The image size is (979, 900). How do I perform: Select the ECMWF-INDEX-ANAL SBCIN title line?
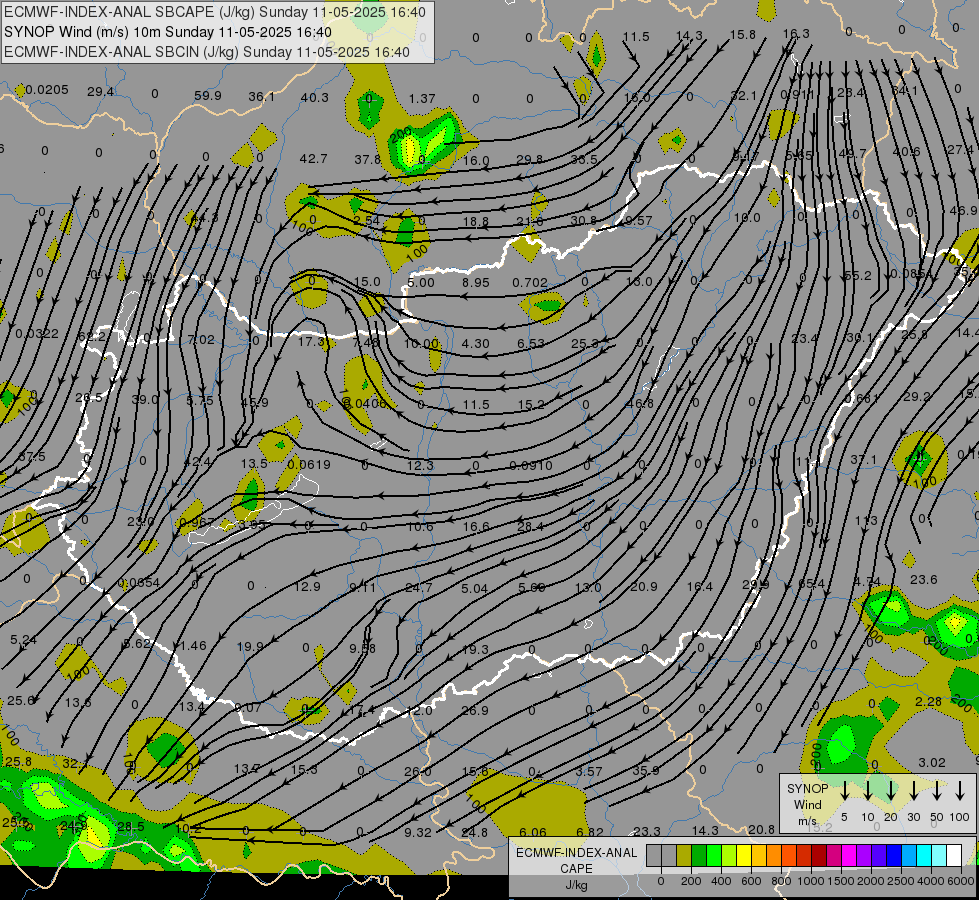click(x=207, y=52)
